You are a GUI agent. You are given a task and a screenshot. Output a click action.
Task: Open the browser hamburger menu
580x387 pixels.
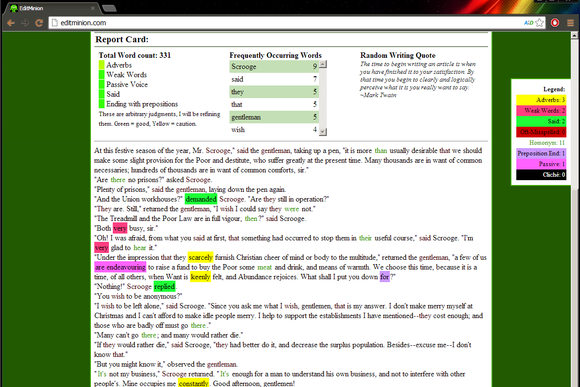pyautogui.click(x=570, y=23)
